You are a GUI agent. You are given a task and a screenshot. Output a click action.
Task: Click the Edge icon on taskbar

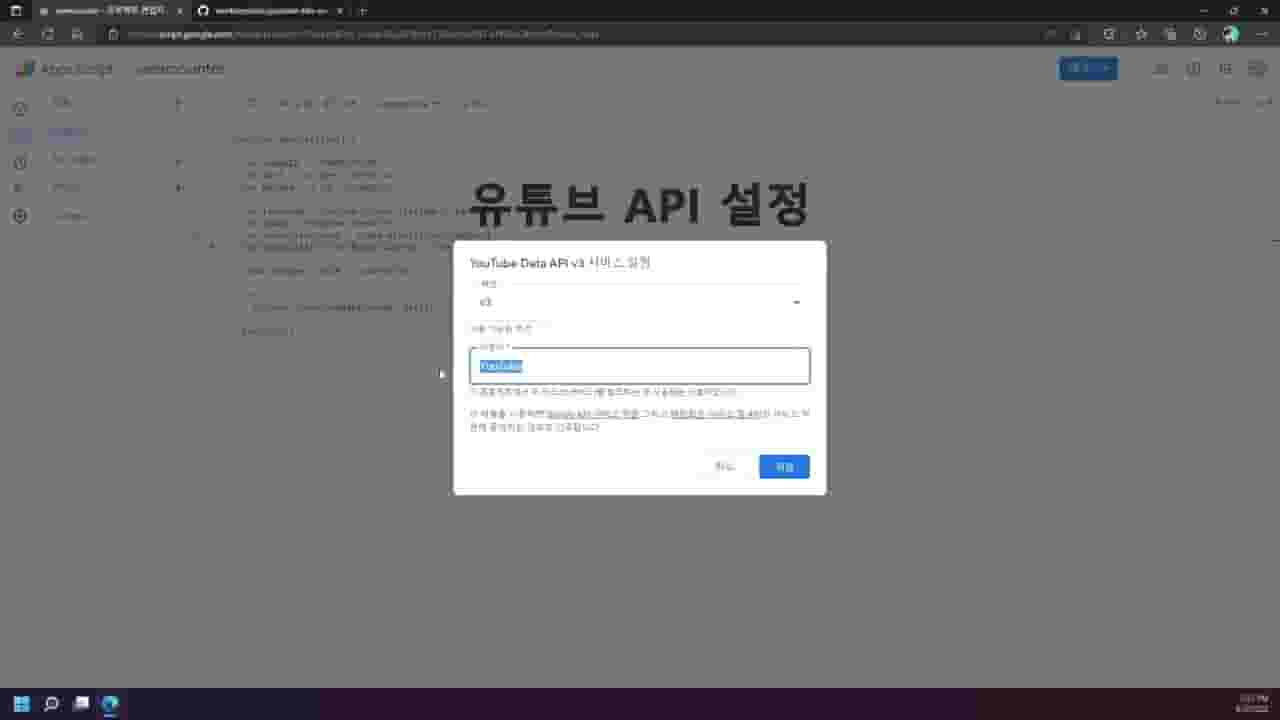point(110,704)
